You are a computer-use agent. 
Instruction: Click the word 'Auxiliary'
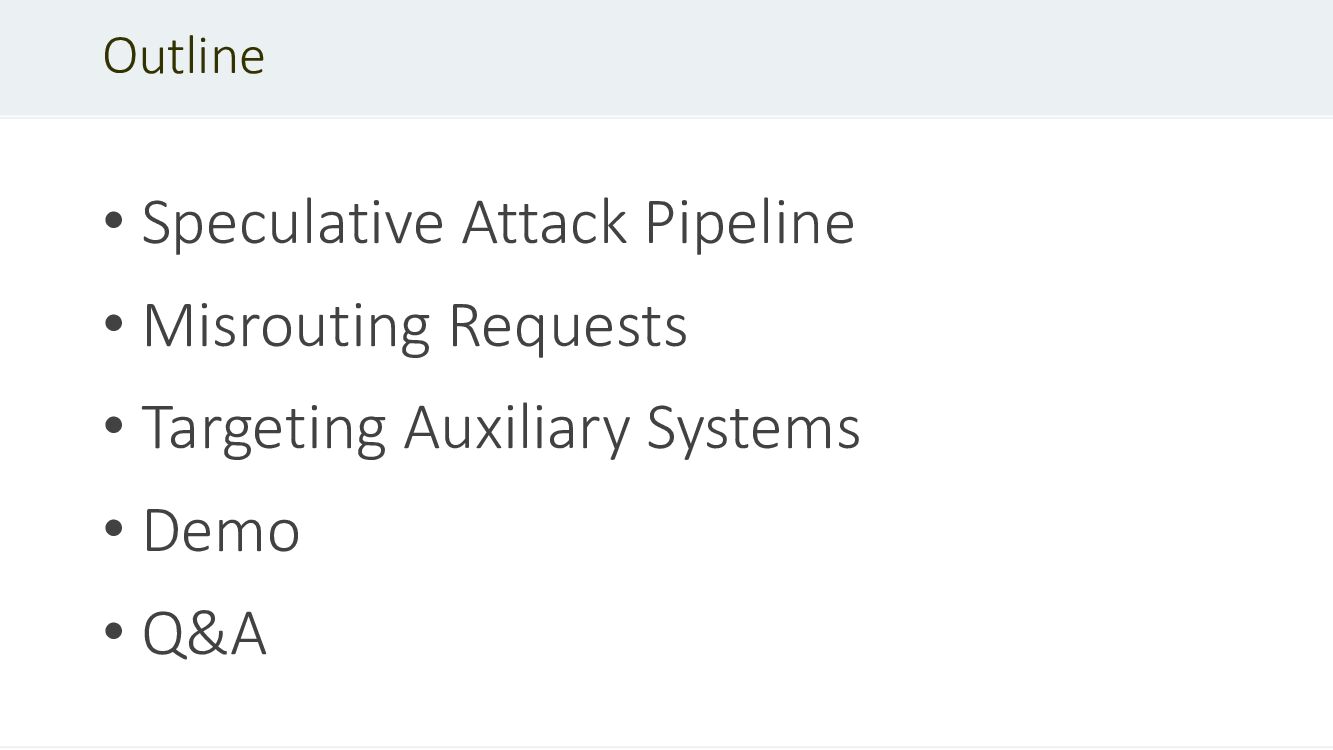coord(516,428)
